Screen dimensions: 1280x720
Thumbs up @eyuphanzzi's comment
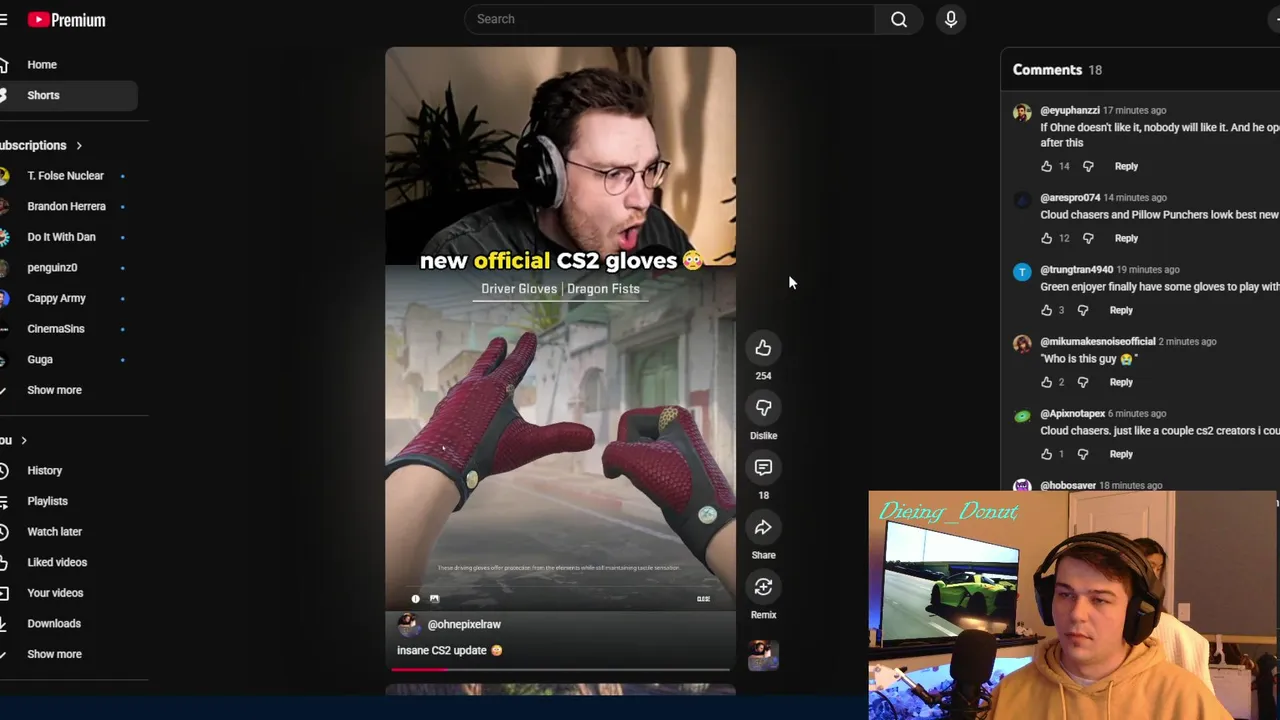pyautogui.click(x=1046, y=166)
